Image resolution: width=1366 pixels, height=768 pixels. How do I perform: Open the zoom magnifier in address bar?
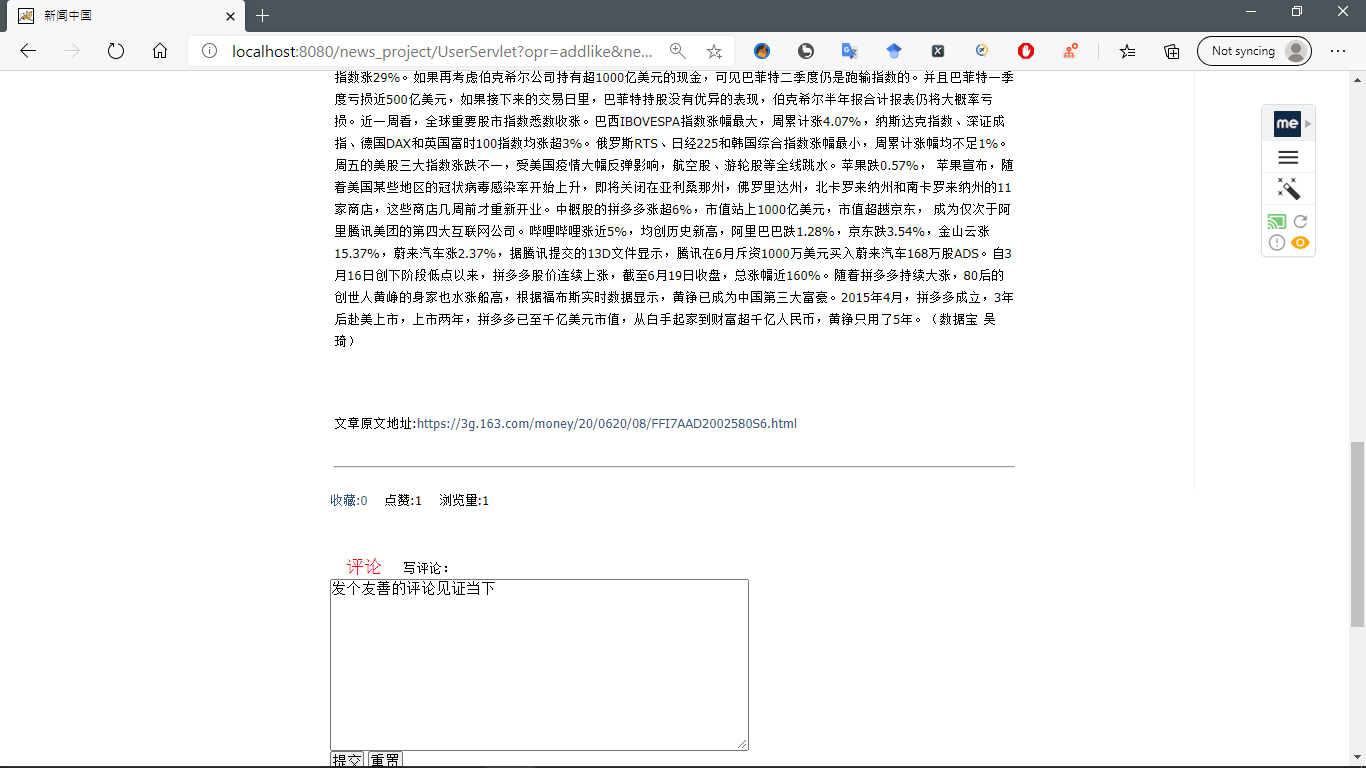678,51
